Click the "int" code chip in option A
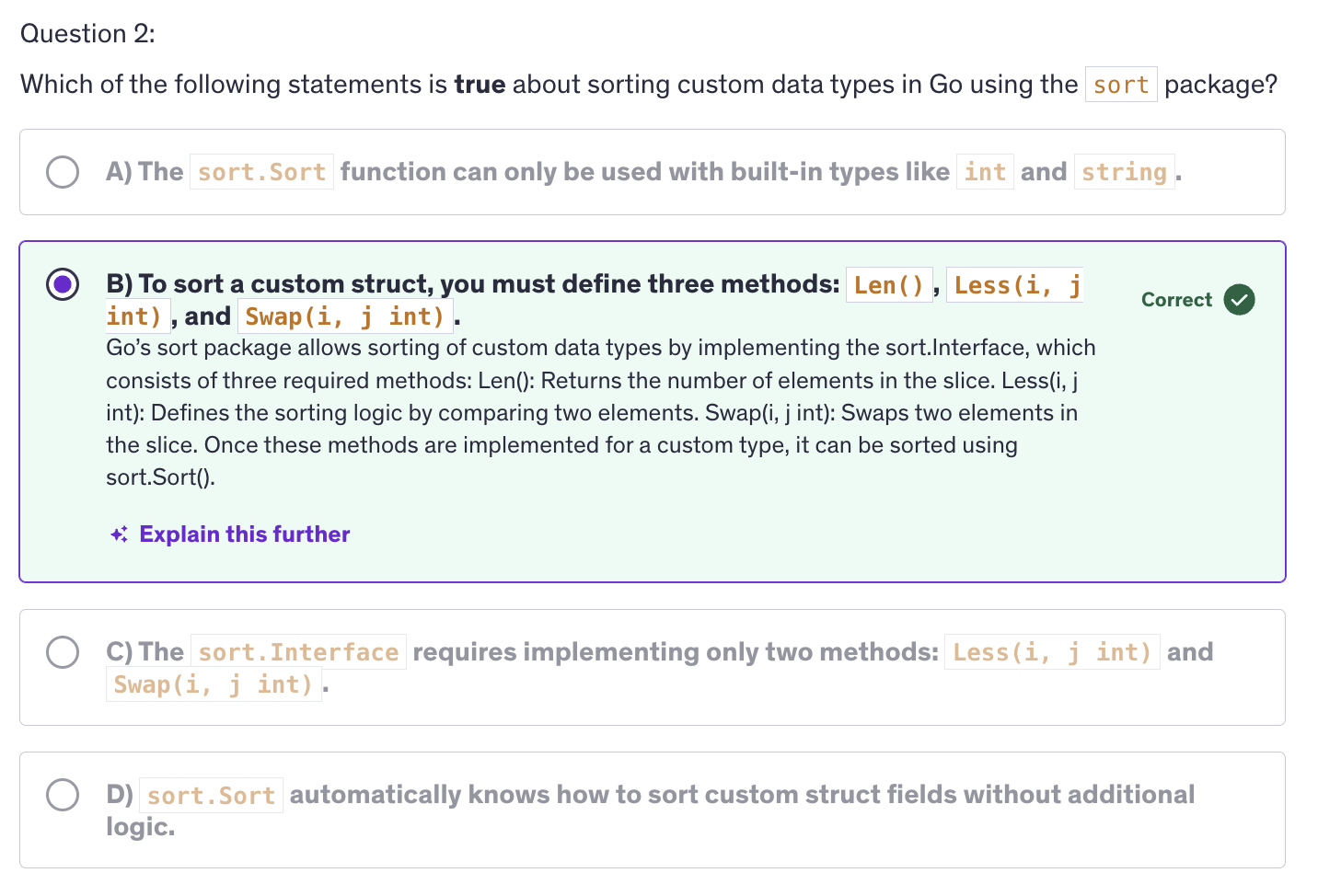The height and width of the screenshot is (896, 1318). click(985, 172)
